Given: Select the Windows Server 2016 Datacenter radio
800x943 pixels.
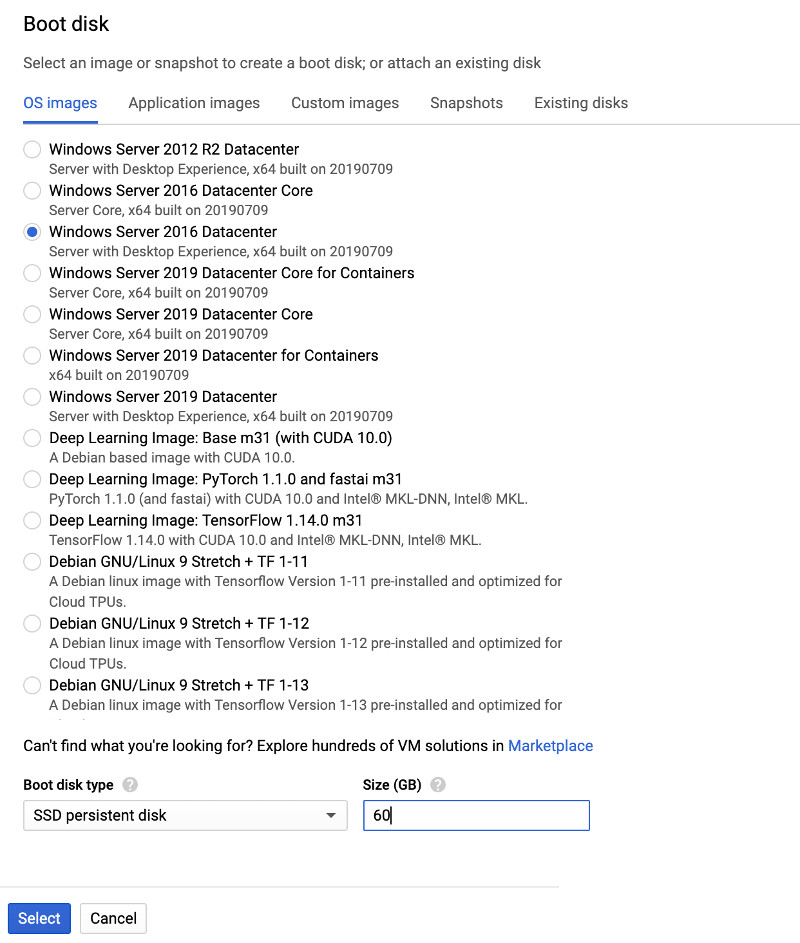Looking at the screenshot, I should pyautogui.click(x=33, y=232).
